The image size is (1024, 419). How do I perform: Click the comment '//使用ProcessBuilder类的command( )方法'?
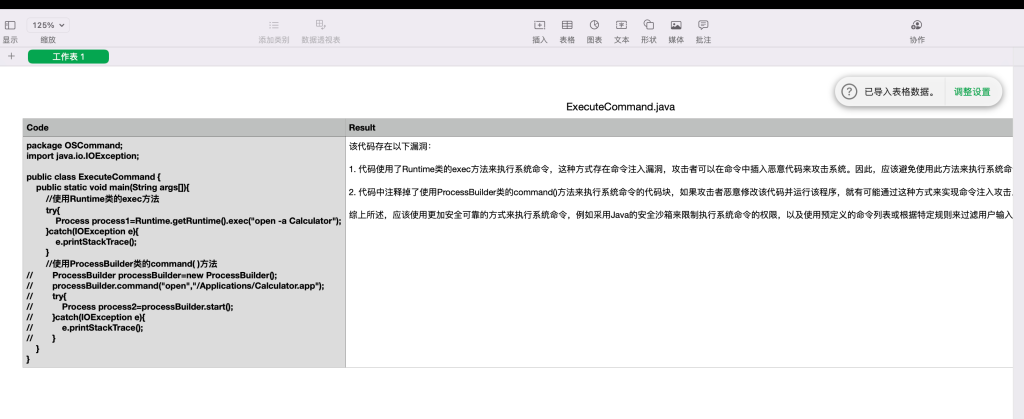[131, 264]
